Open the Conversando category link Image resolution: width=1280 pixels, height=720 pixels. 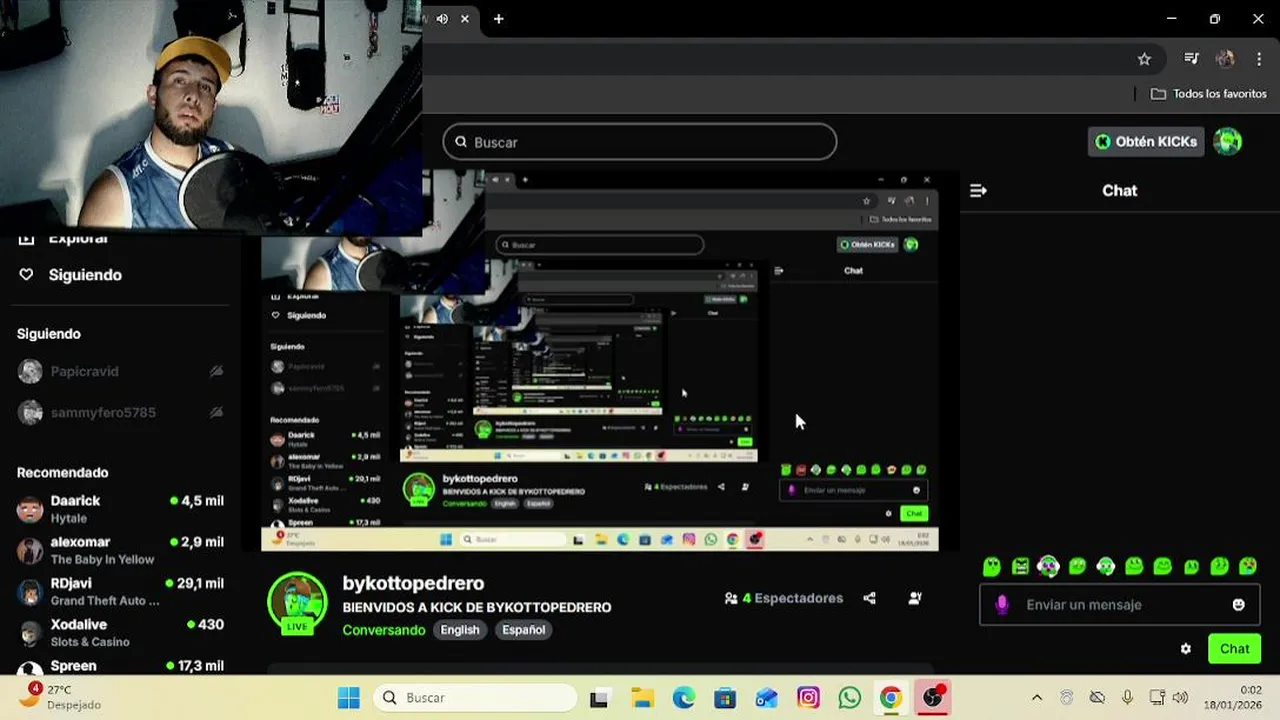(384, 630)
